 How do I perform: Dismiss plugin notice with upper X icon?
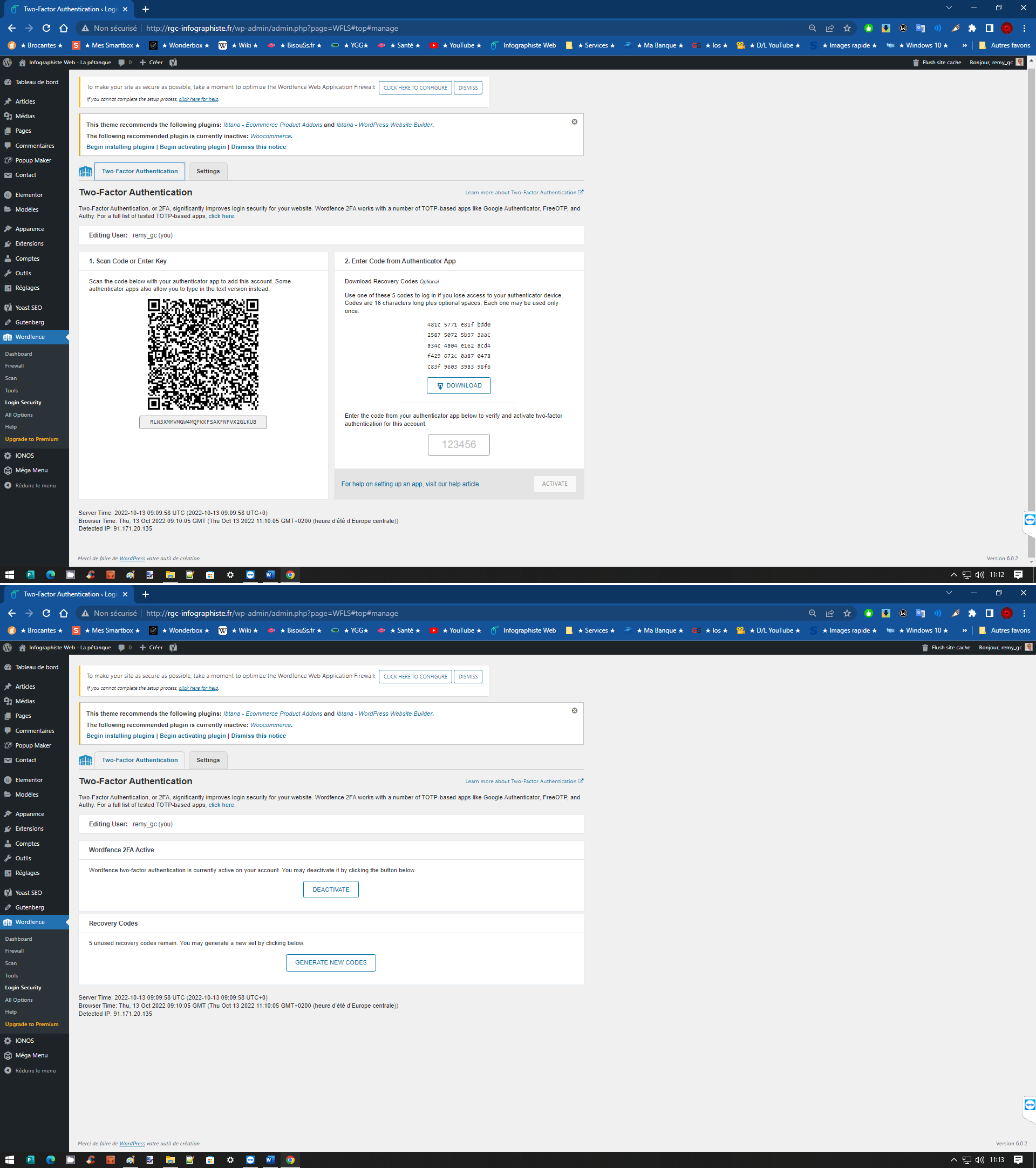click(x=574, y=122)
